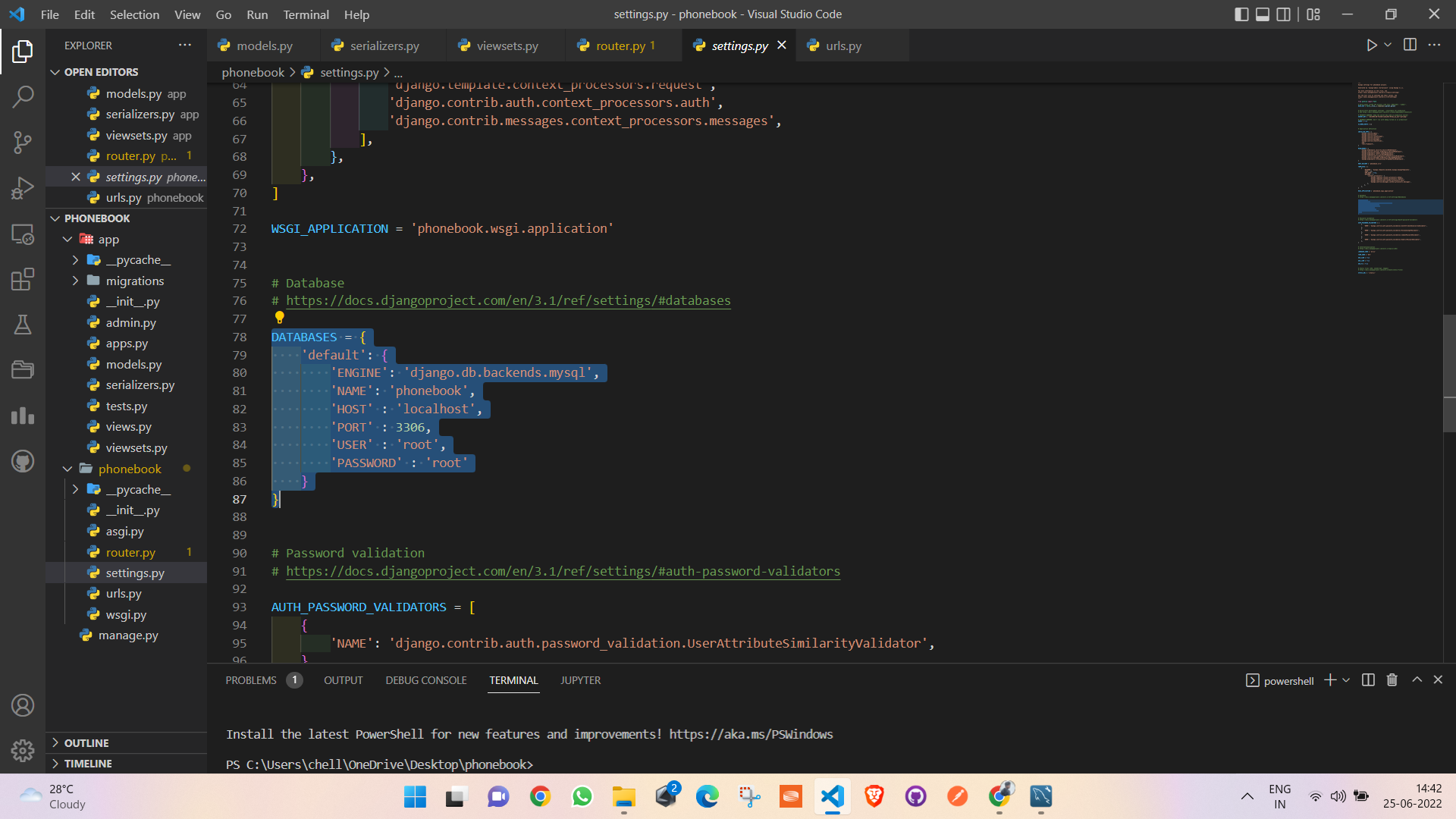Open the Search view
1456x819 pixels.
[23, 96]
